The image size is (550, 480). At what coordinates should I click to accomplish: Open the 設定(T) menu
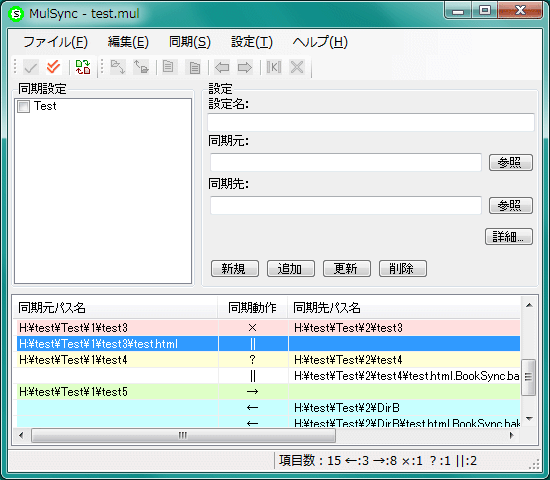[252, 42]
